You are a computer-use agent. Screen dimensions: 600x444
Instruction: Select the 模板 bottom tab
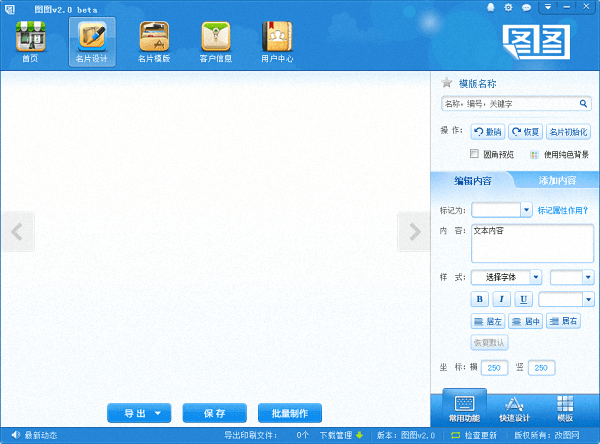pos(565,410)
